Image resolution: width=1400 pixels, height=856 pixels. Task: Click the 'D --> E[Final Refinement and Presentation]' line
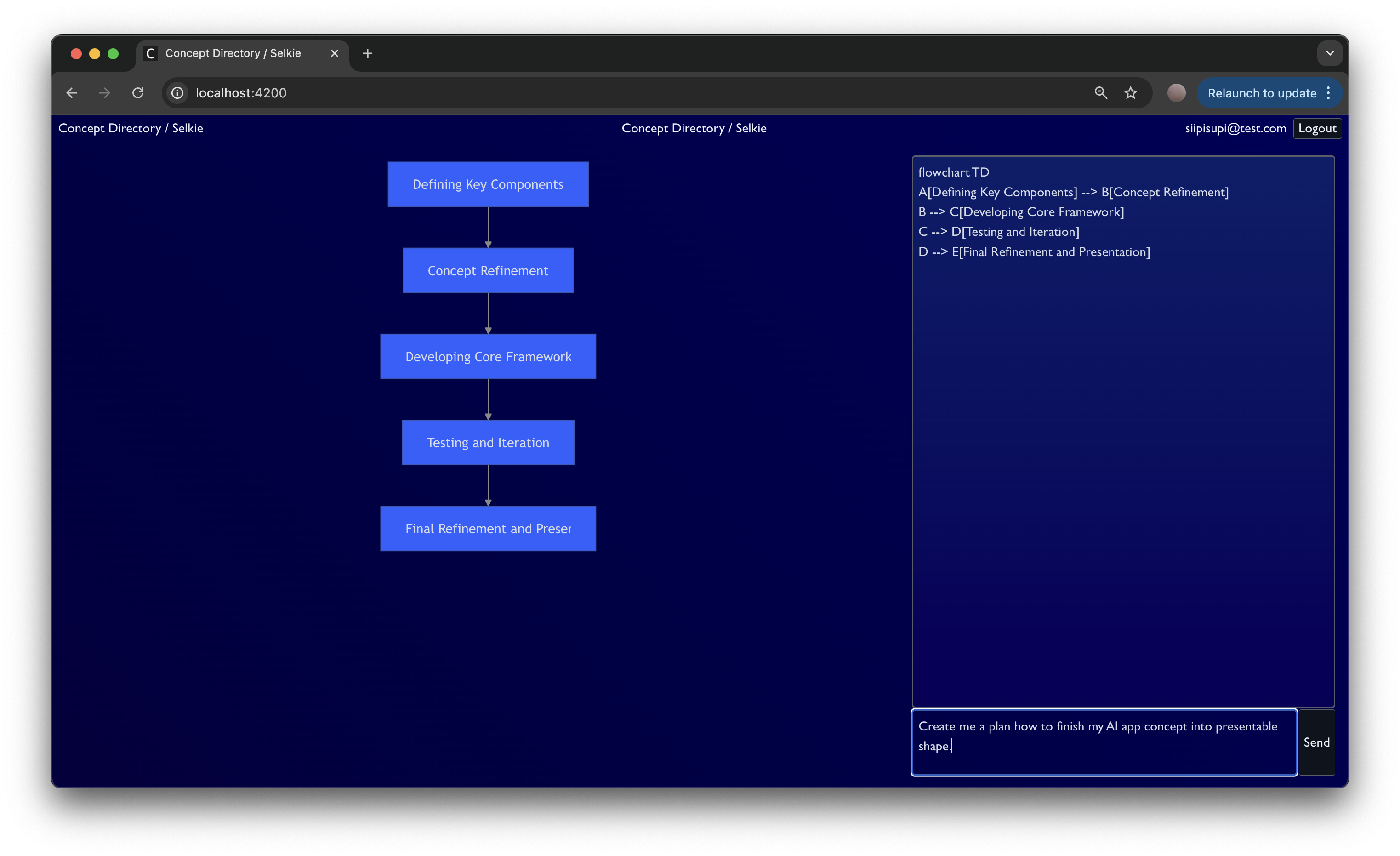pyautogui.click(x=1034, y=252)
